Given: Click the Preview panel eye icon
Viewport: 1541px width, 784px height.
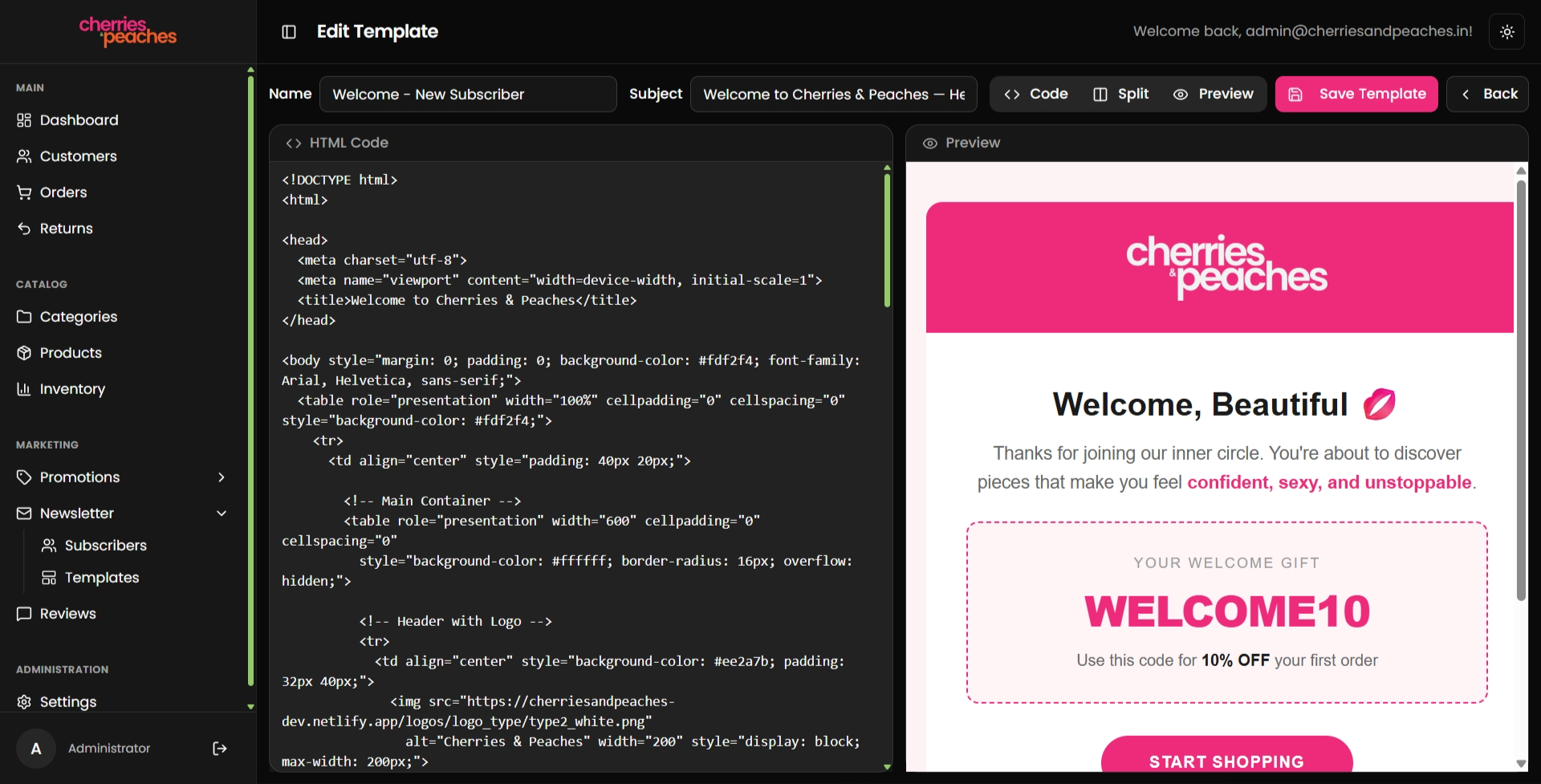Looking at the screenshot, I should [x=930, y=143].
